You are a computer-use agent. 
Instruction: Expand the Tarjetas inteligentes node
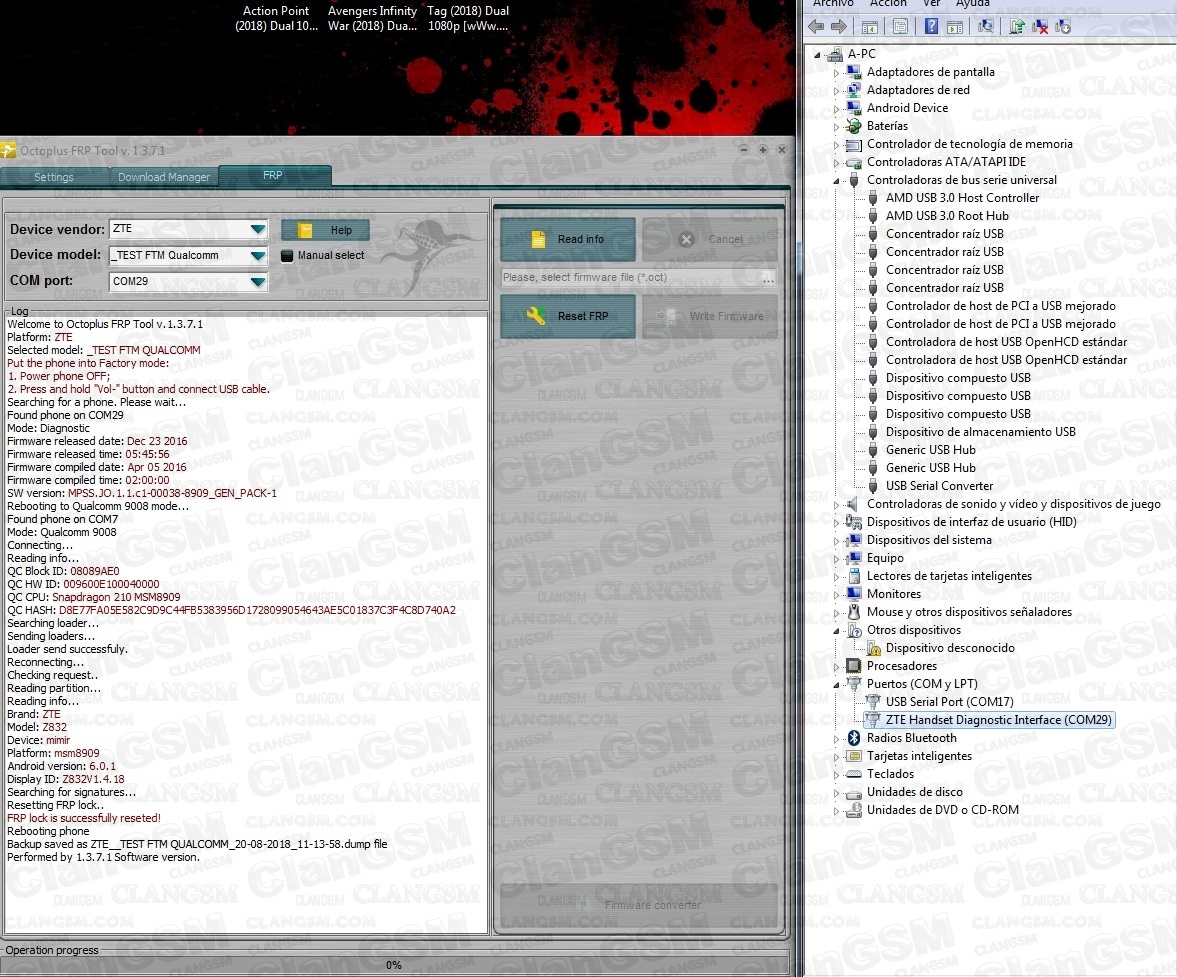click(x=836, y=757)
